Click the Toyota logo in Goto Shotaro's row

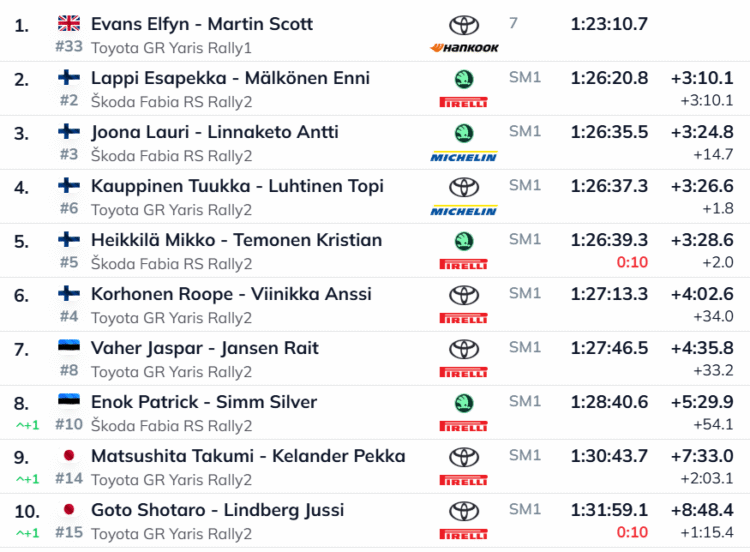pyautogui.click(x=464, y=511)
